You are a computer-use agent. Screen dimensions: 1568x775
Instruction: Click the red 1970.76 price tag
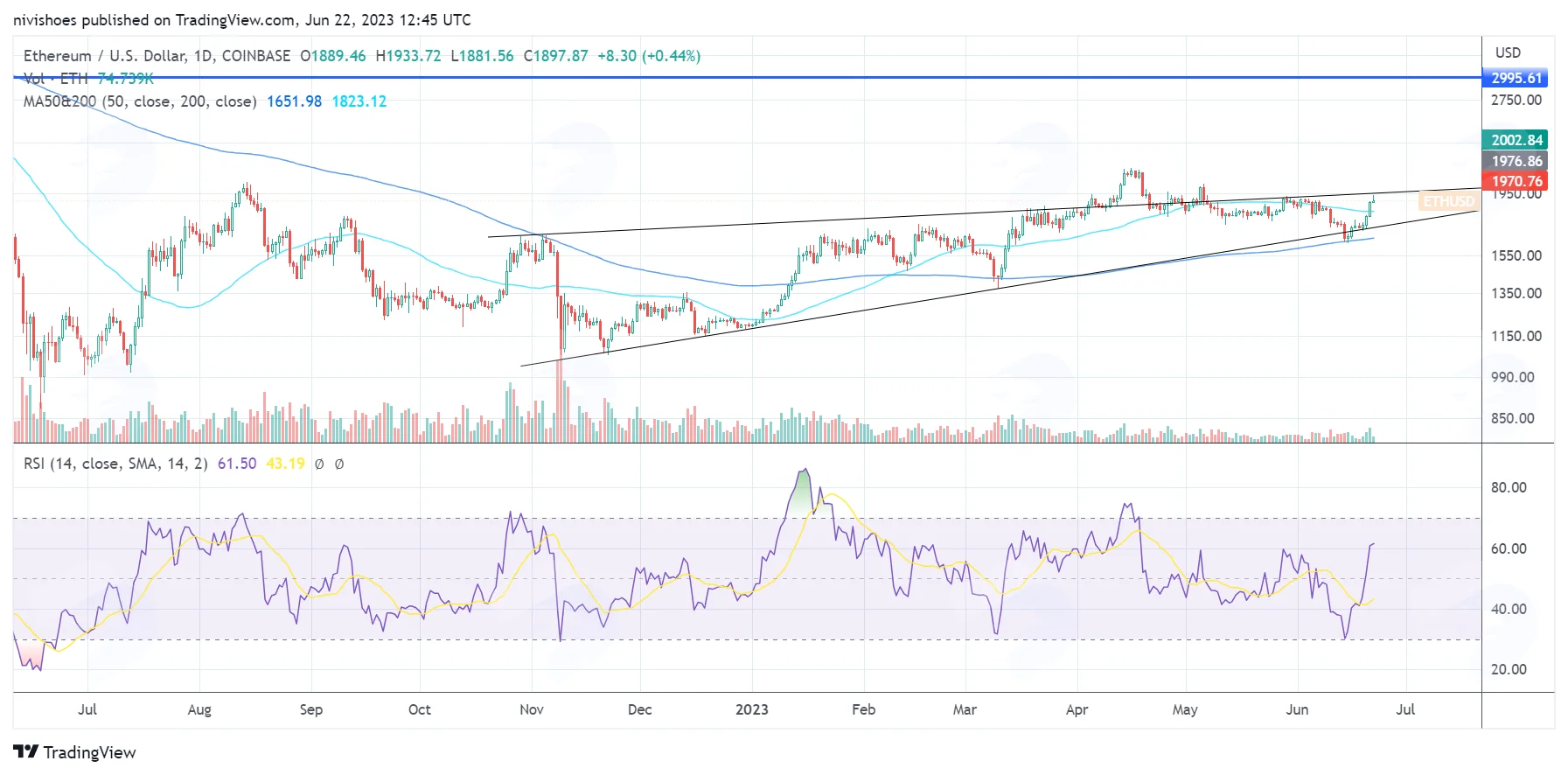tap(1516, 181)
